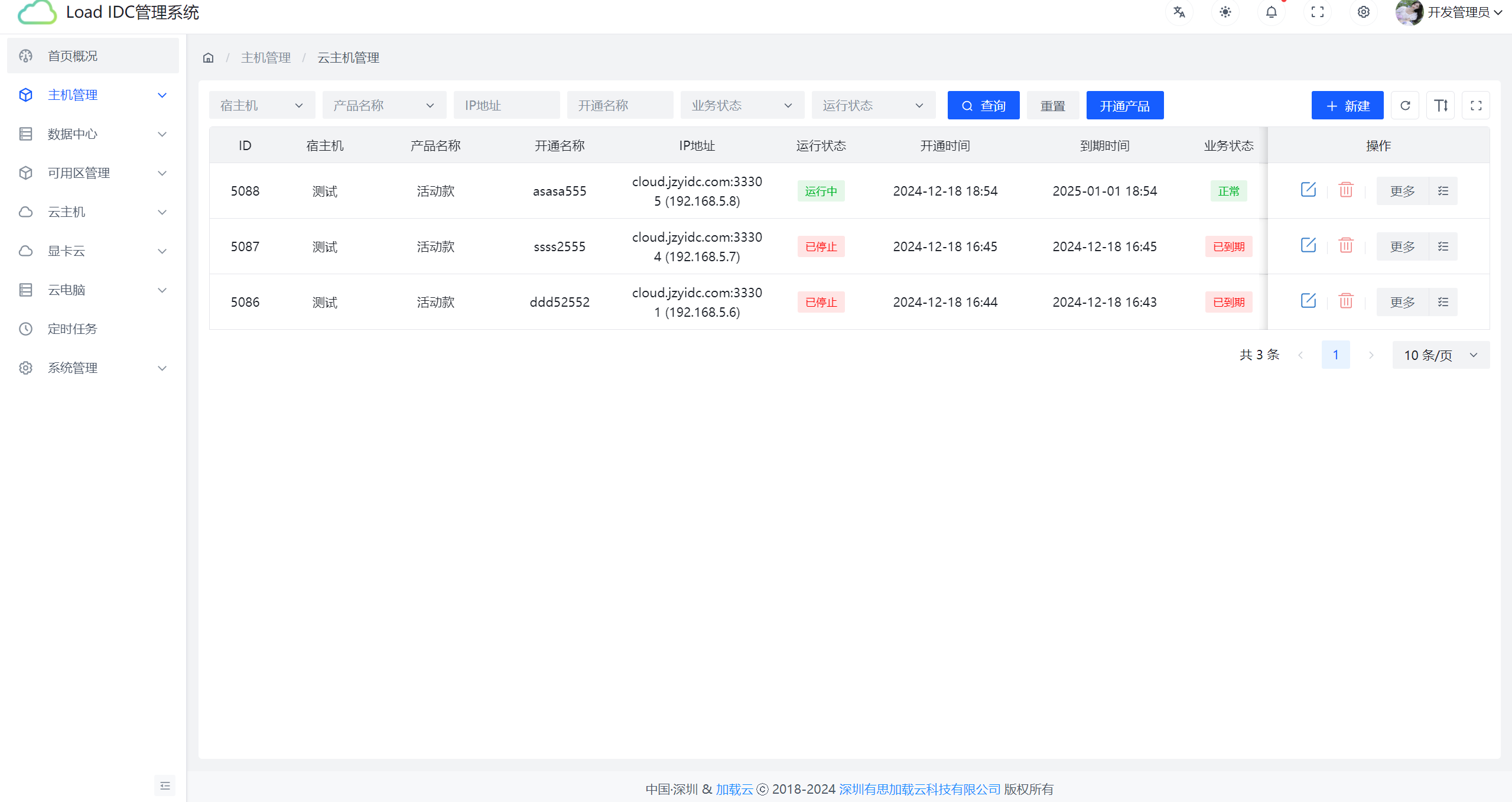
Task: Click the Load IDC cloud logo
Action: click(37, 12)
